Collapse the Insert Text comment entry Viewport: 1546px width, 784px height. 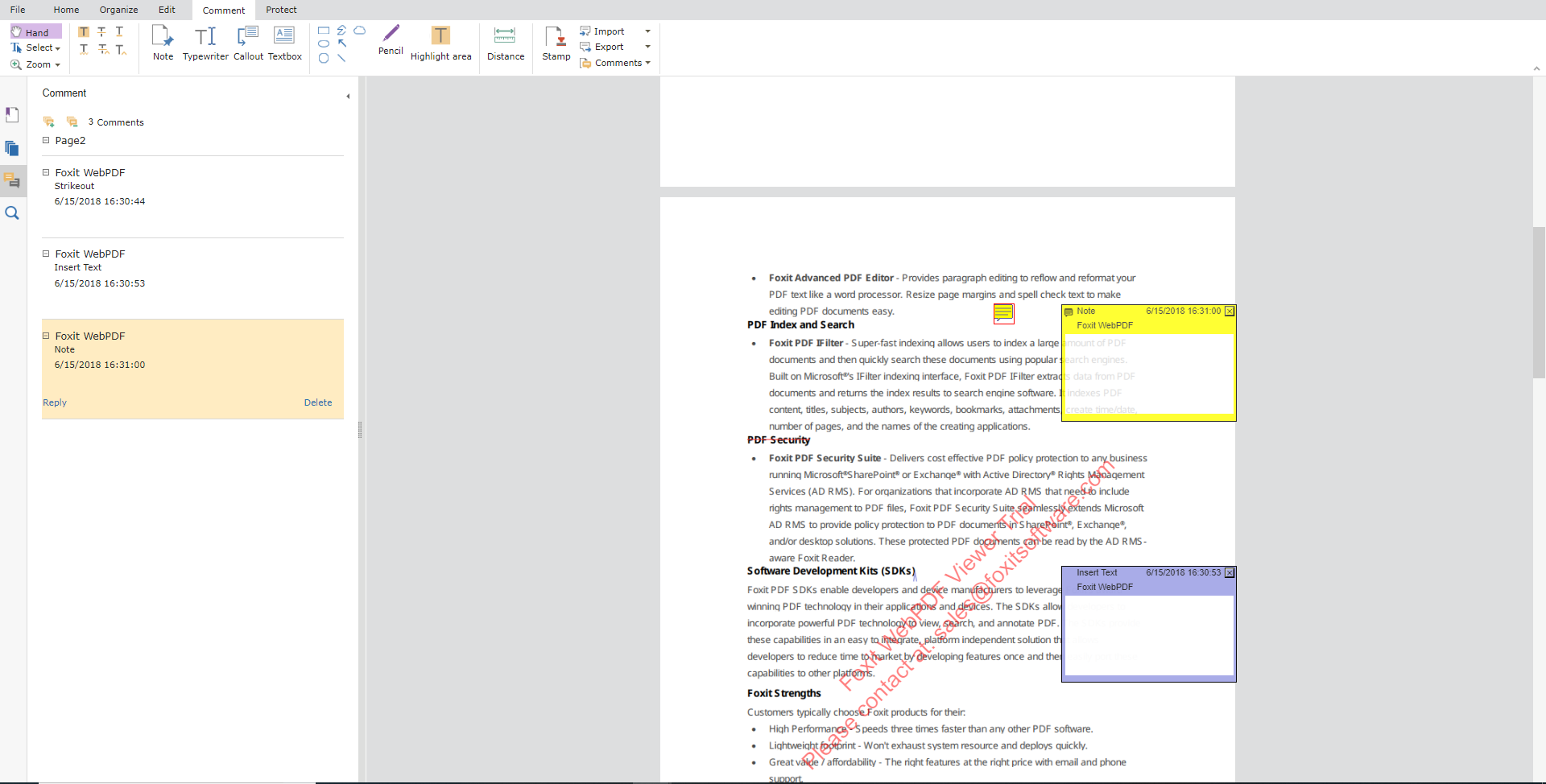click(x=46, y=254)
